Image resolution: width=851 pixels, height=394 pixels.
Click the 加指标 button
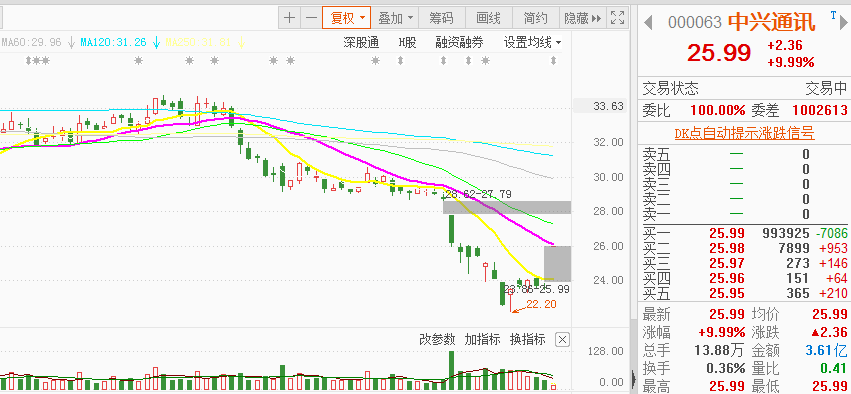(482, 340)
